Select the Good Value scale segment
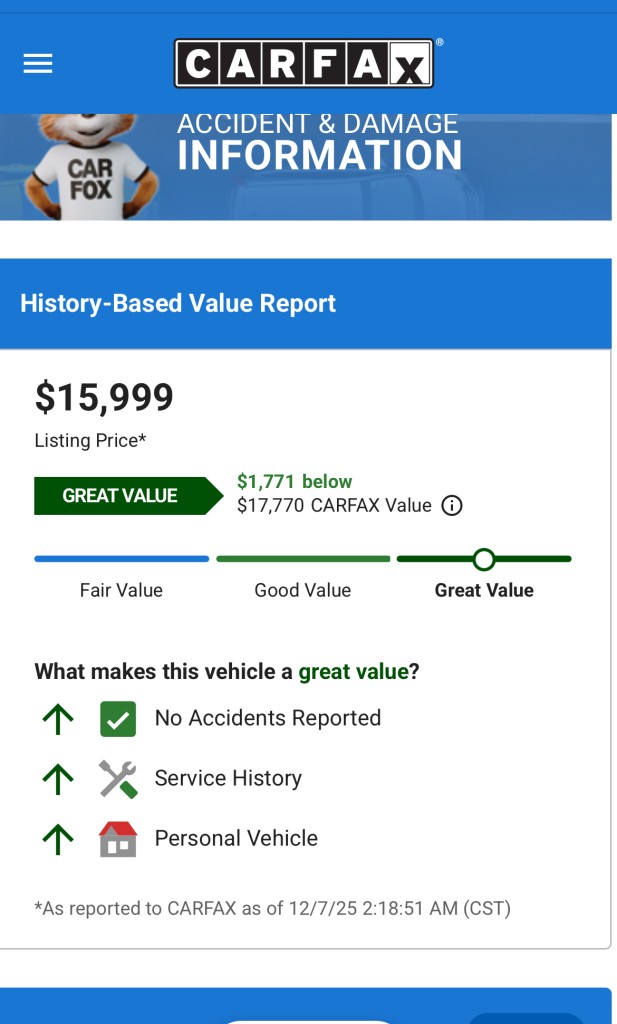Image resolution: width=617 pixels, height=1024 pixels. click(303, 559)
